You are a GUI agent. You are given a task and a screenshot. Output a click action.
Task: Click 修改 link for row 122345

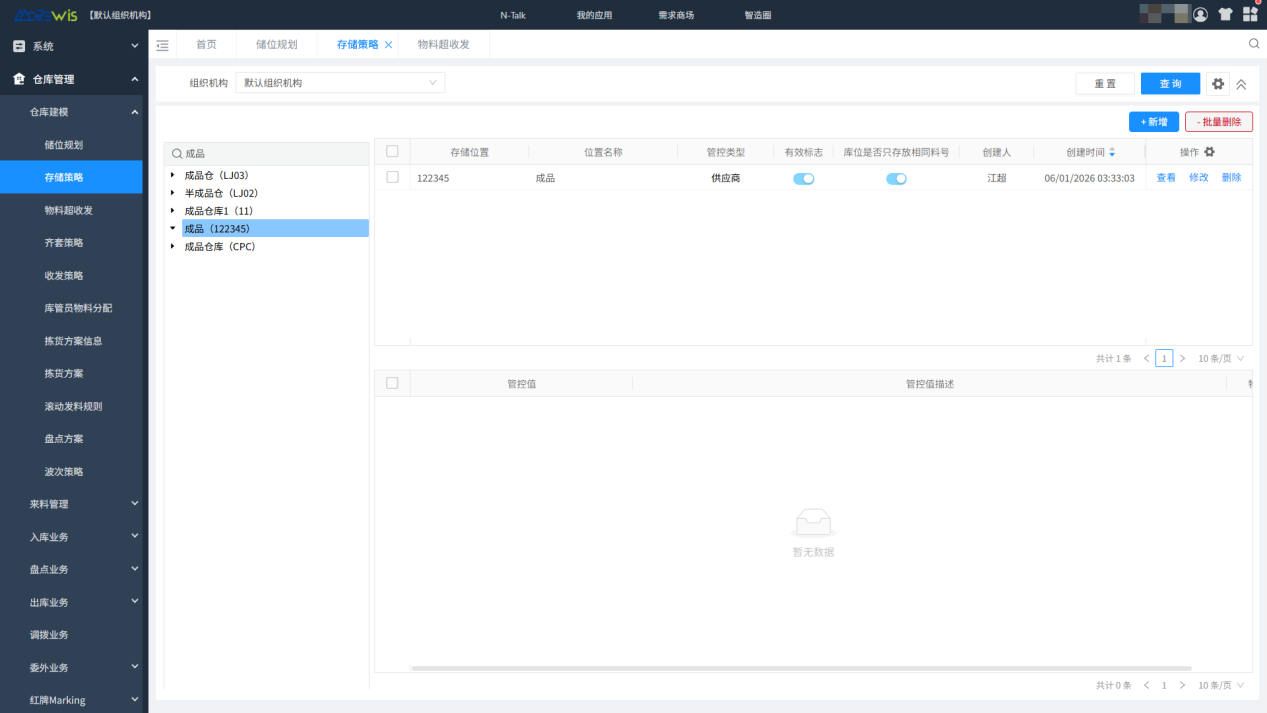click(1199, 178)
